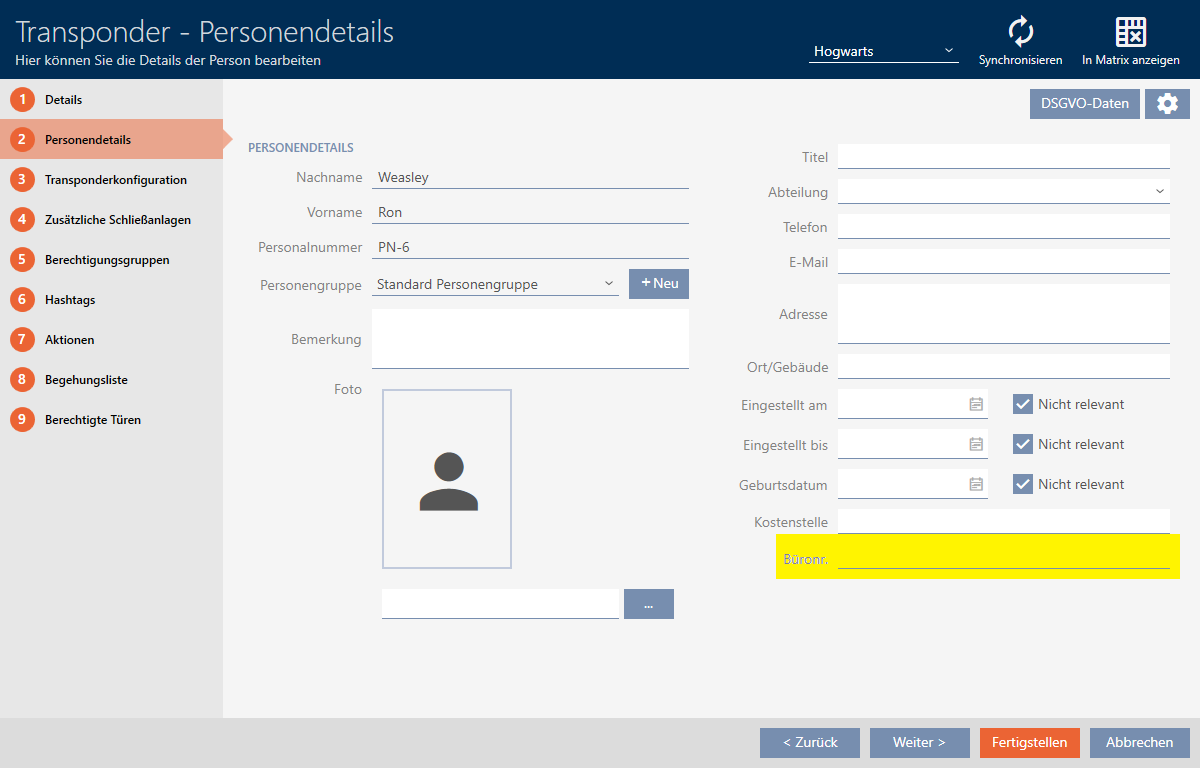The width and height of the screenshot is (1200, 768).
Task: Open settings with the gear icon
Action: [x=1167, y=104]
